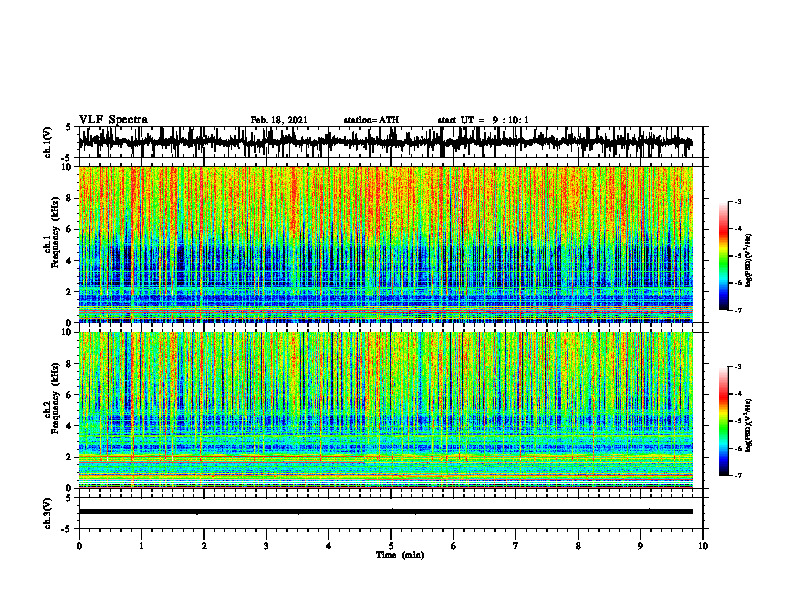Click time axis tick label "9"
This screenshot has height=612, width=792.
[x=640, y=546]
